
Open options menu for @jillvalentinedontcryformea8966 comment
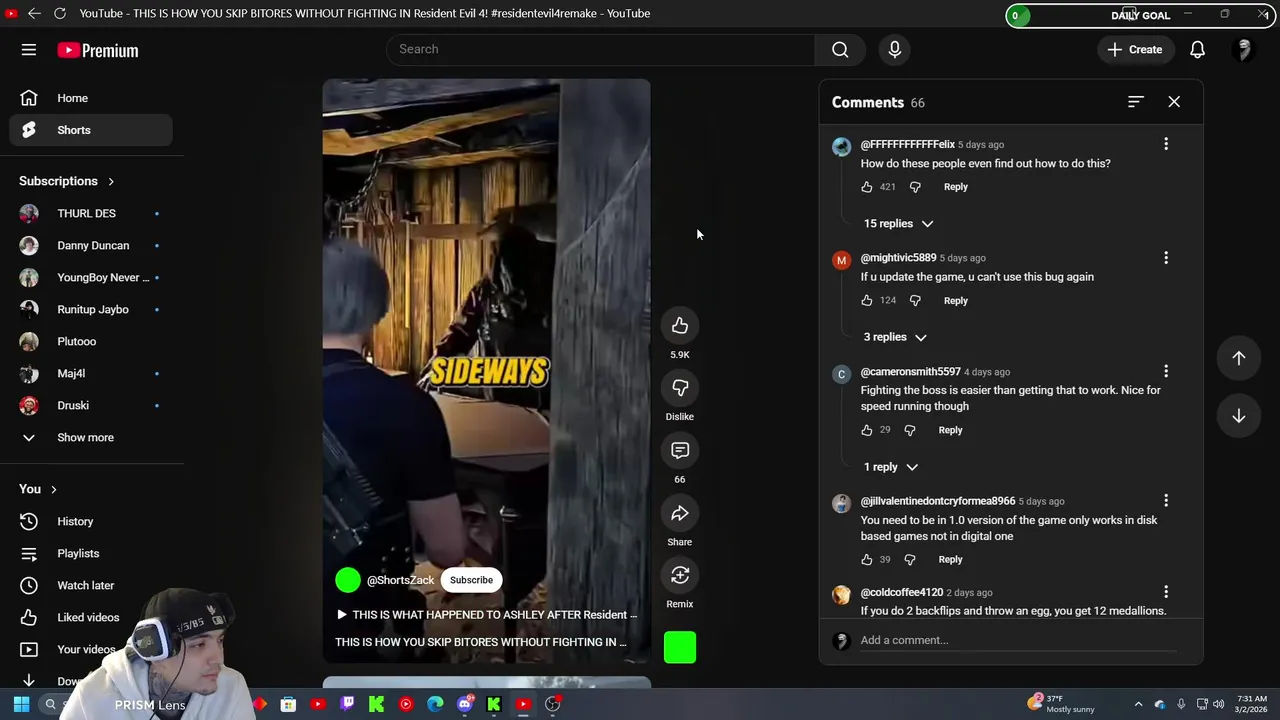pyautogui.click(x=1166, y=500)
